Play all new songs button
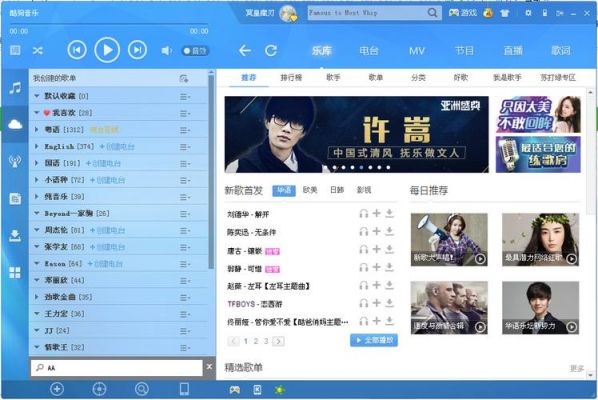 374,340
